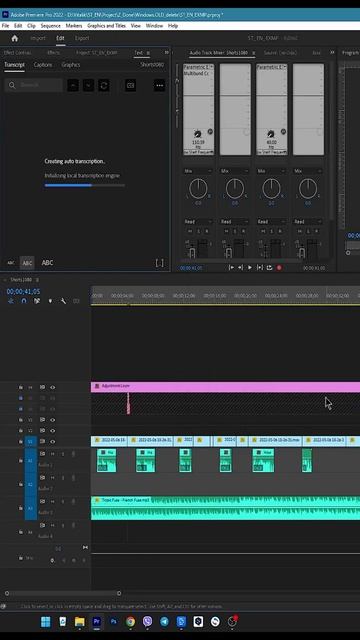Toggle Loop in the mixer transport
Viewport: 360px width, 640px height.
click(269, 267)
